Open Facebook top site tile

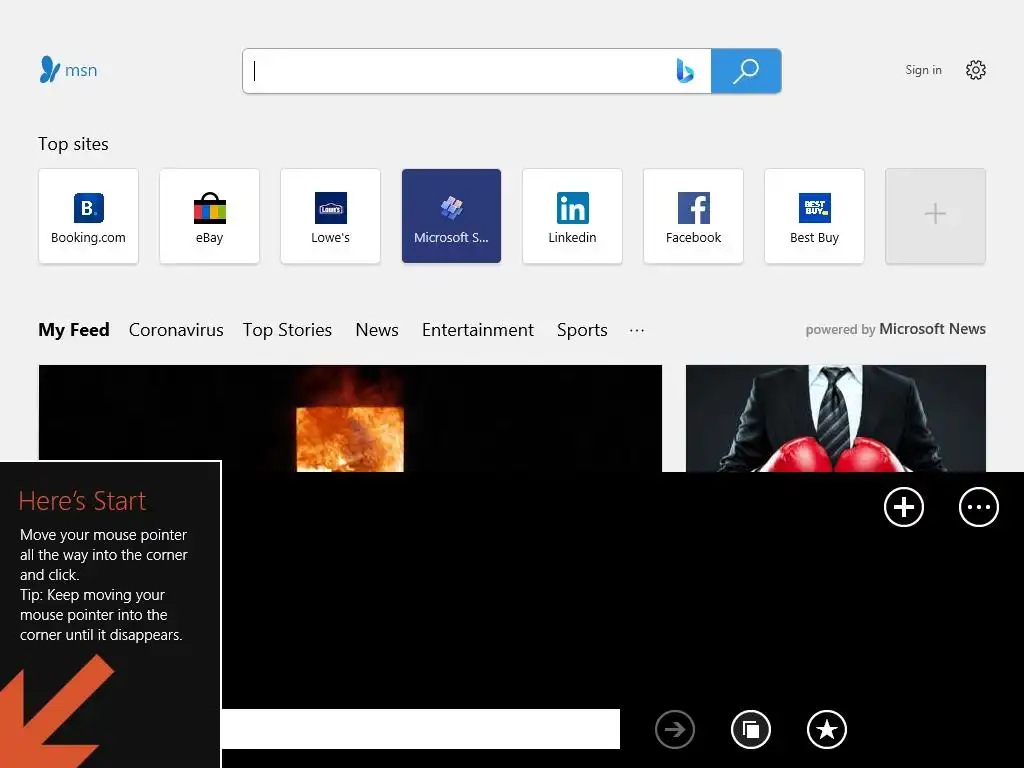click(x=693, y=216)
